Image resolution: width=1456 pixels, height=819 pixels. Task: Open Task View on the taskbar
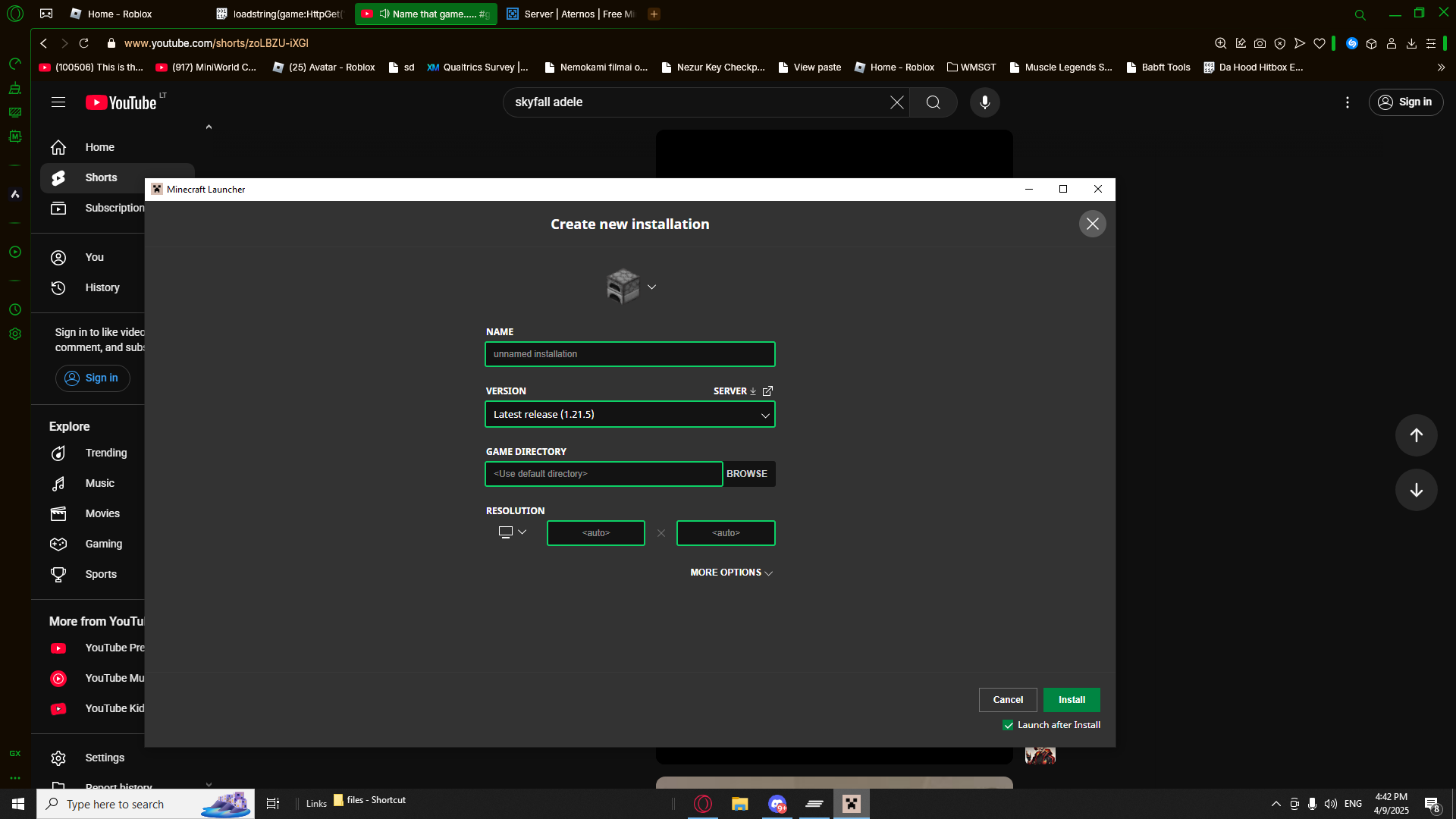(273, 804)
